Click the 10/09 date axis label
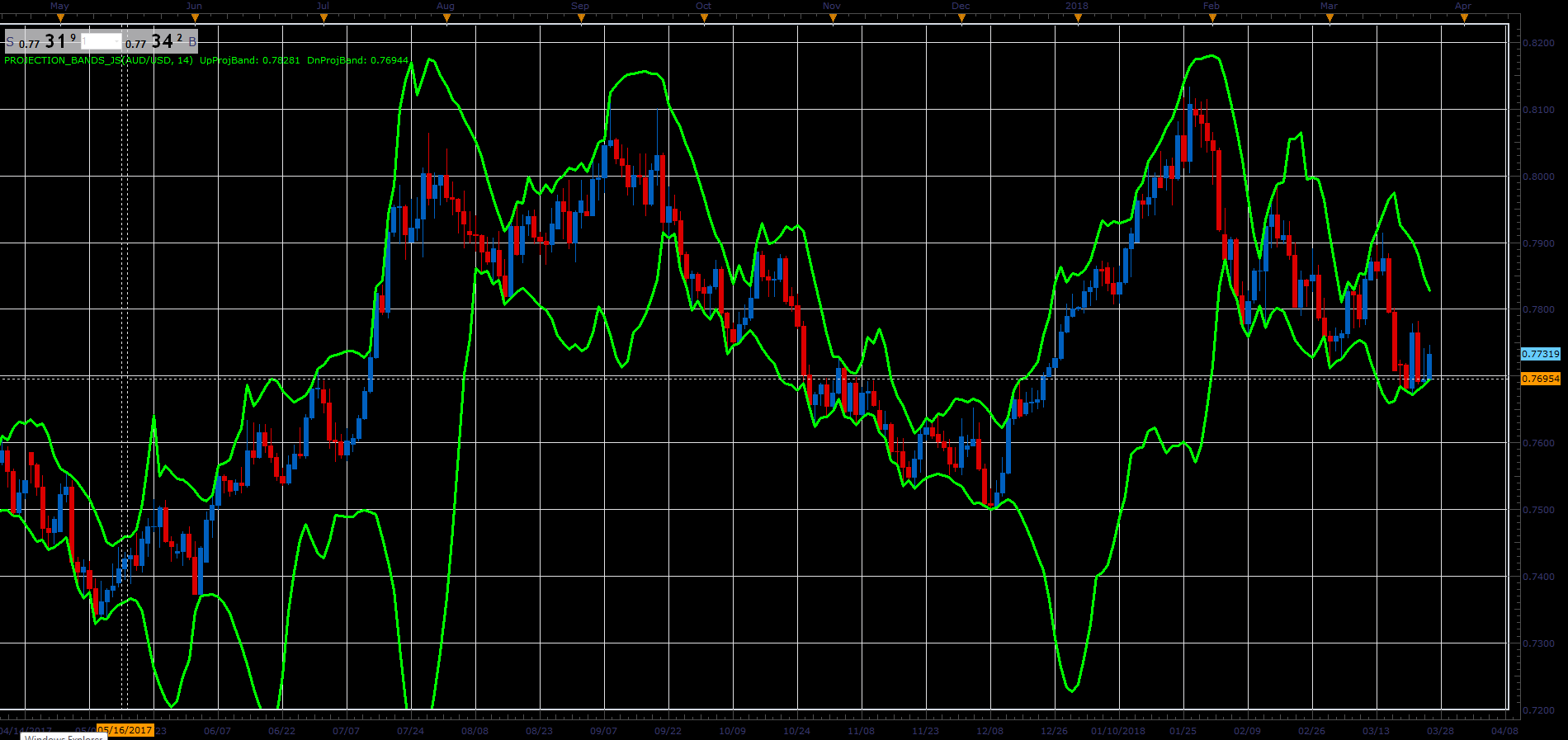 point(733,731)
